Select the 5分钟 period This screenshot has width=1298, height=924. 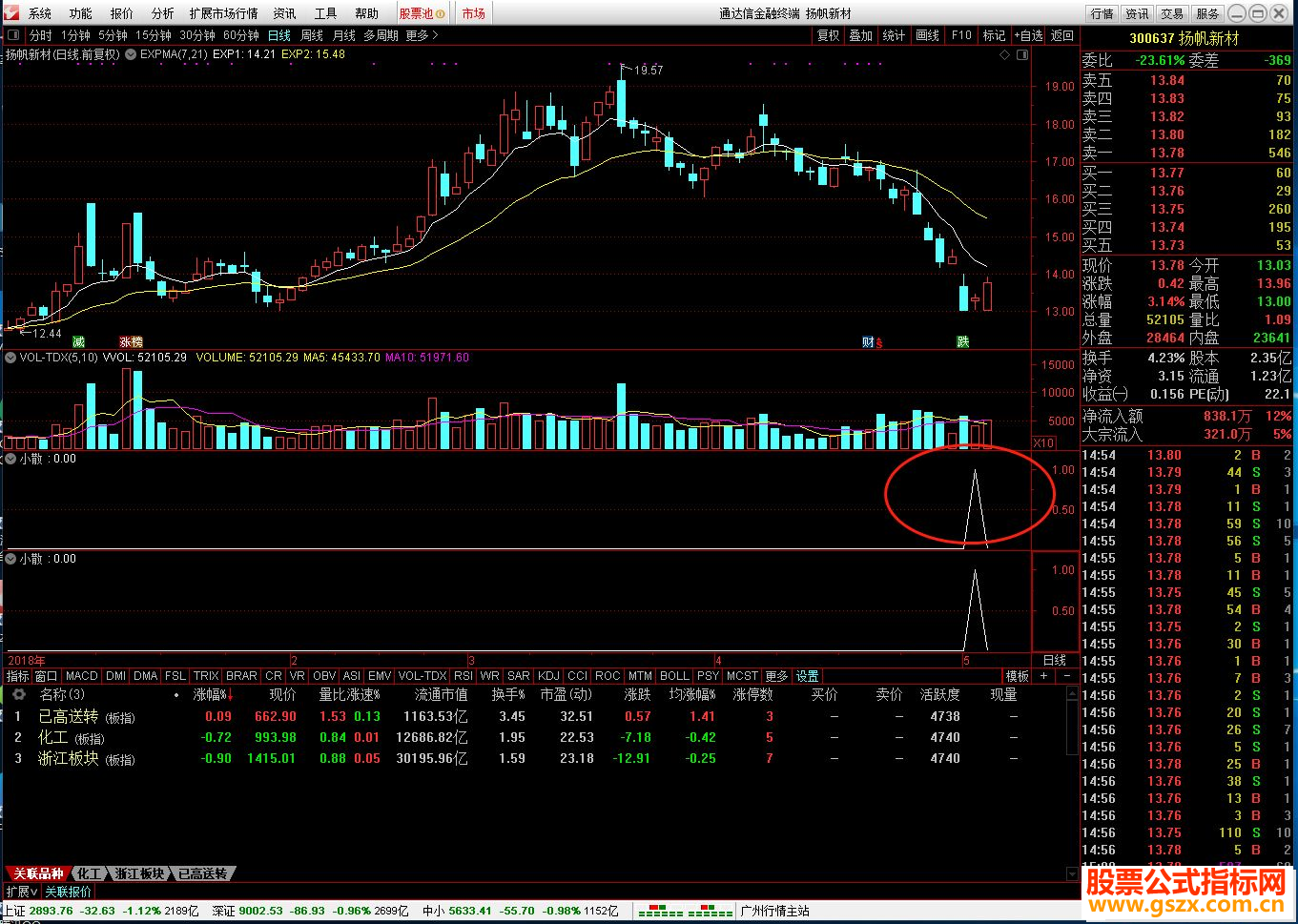click(113, 35)
